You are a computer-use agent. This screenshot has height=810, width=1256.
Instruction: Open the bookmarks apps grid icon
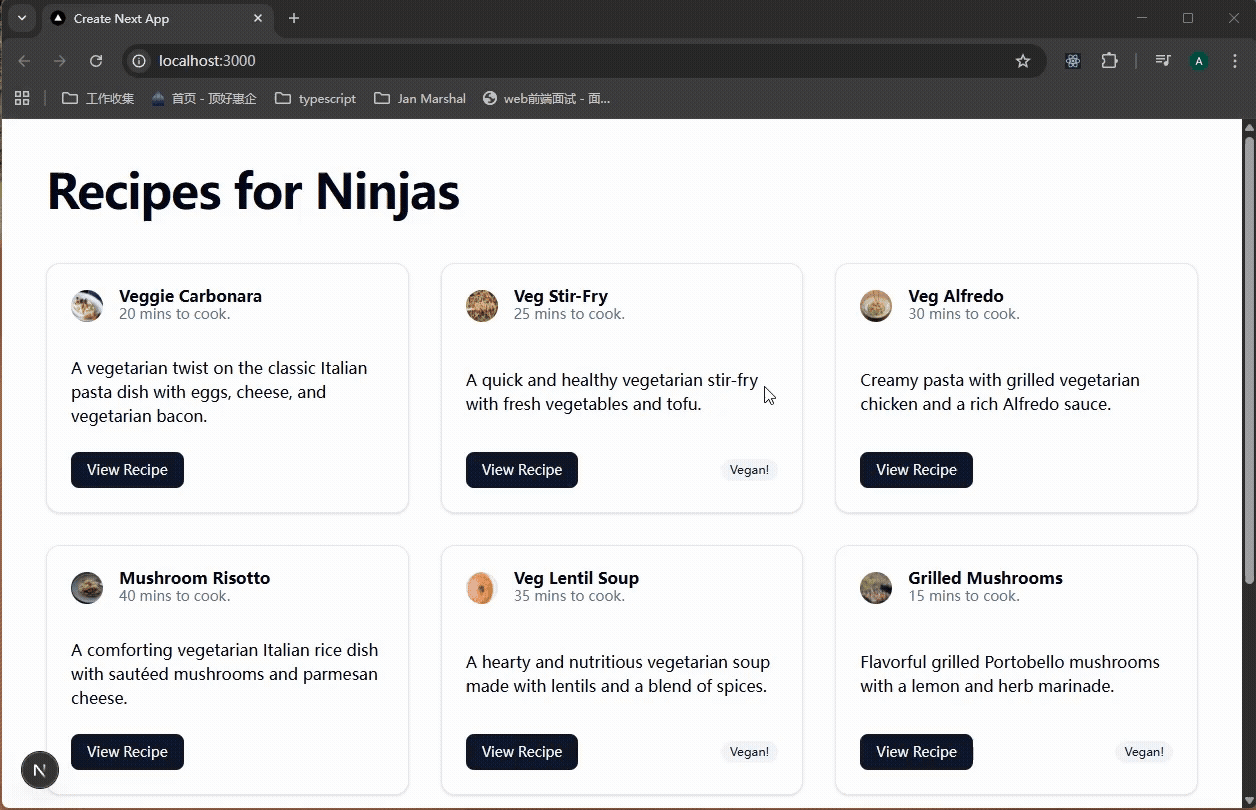22,98
